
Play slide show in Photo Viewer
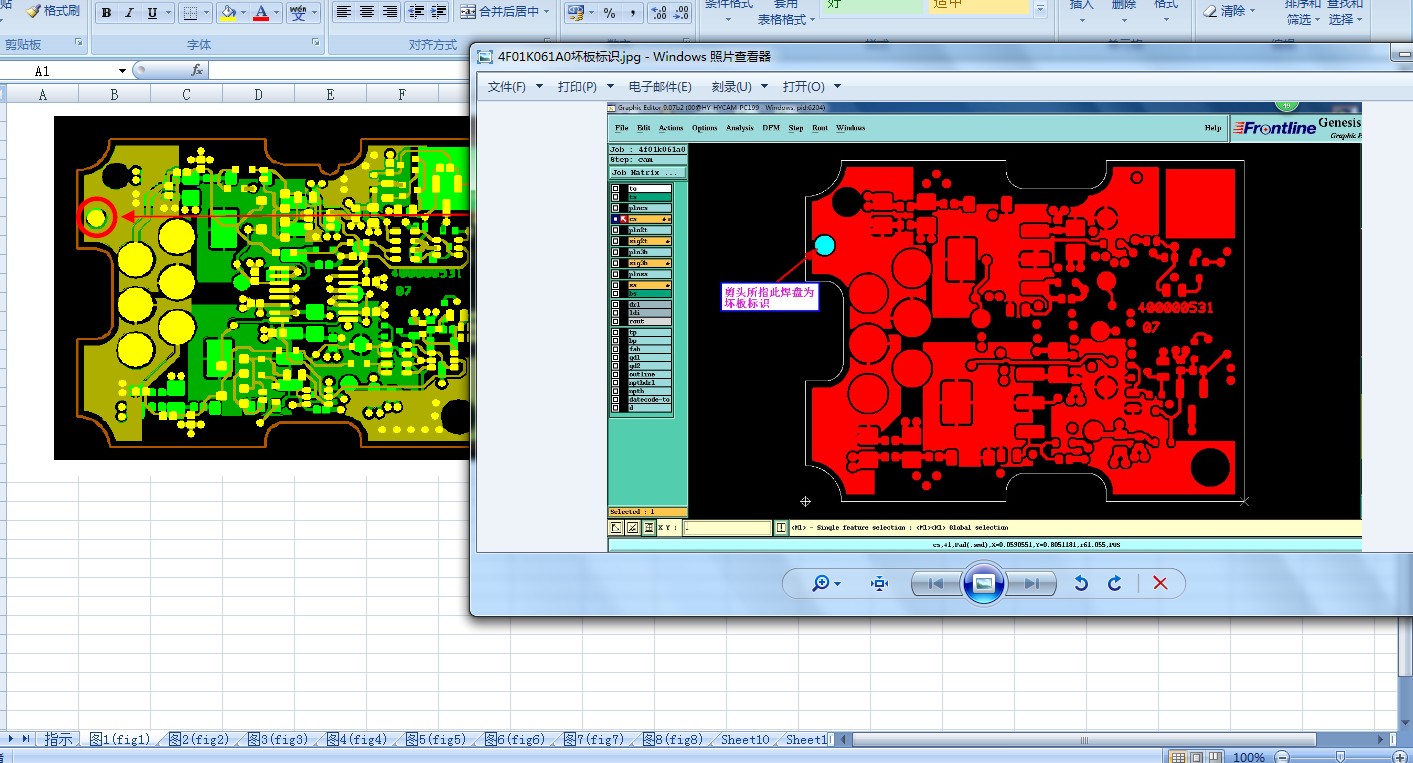point(984,583)
